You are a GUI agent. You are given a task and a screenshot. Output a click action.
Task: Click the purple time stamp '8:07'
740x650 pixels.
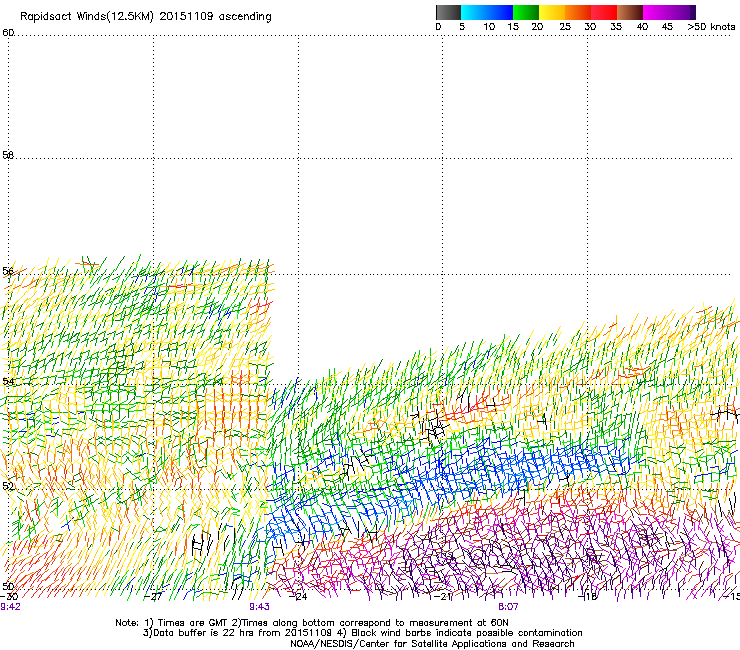[x=508, y=607]
